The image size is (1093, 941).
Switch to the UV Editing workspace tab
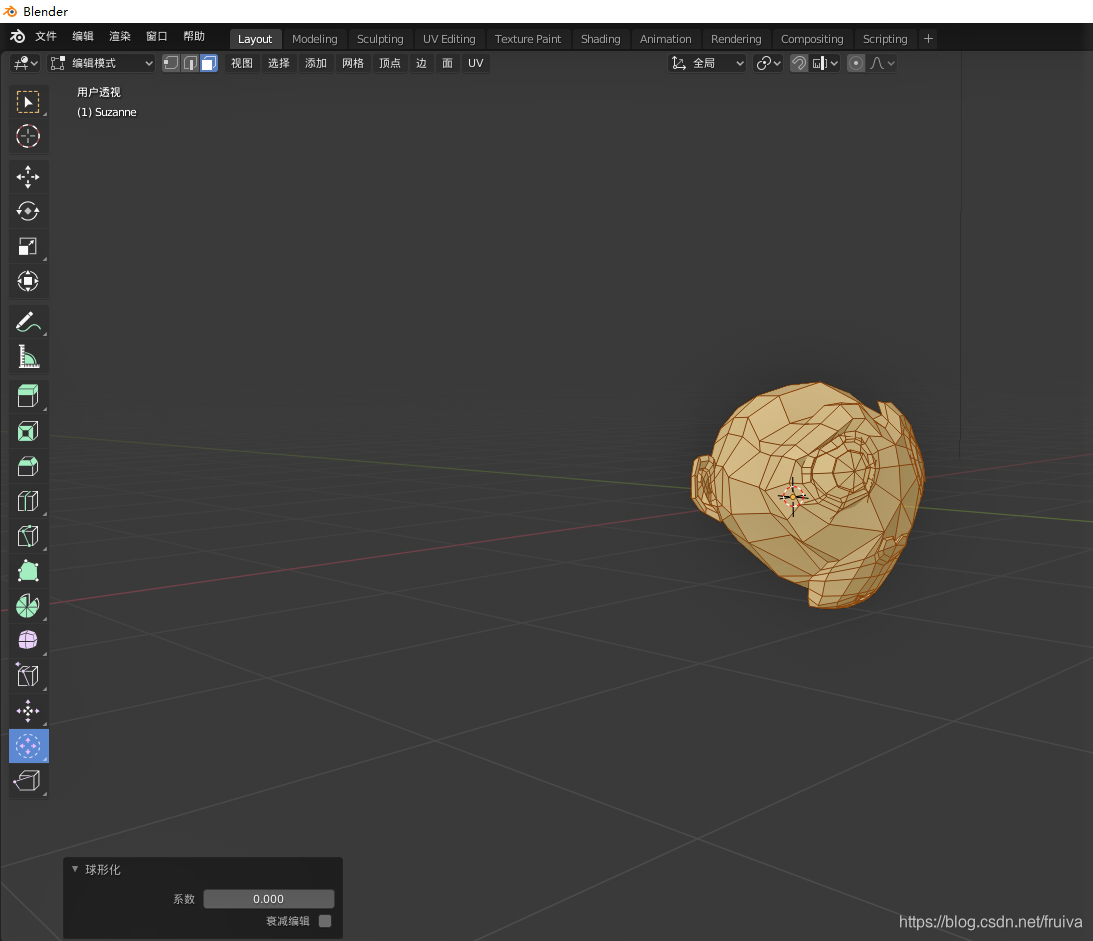click(x=449, y=39)
